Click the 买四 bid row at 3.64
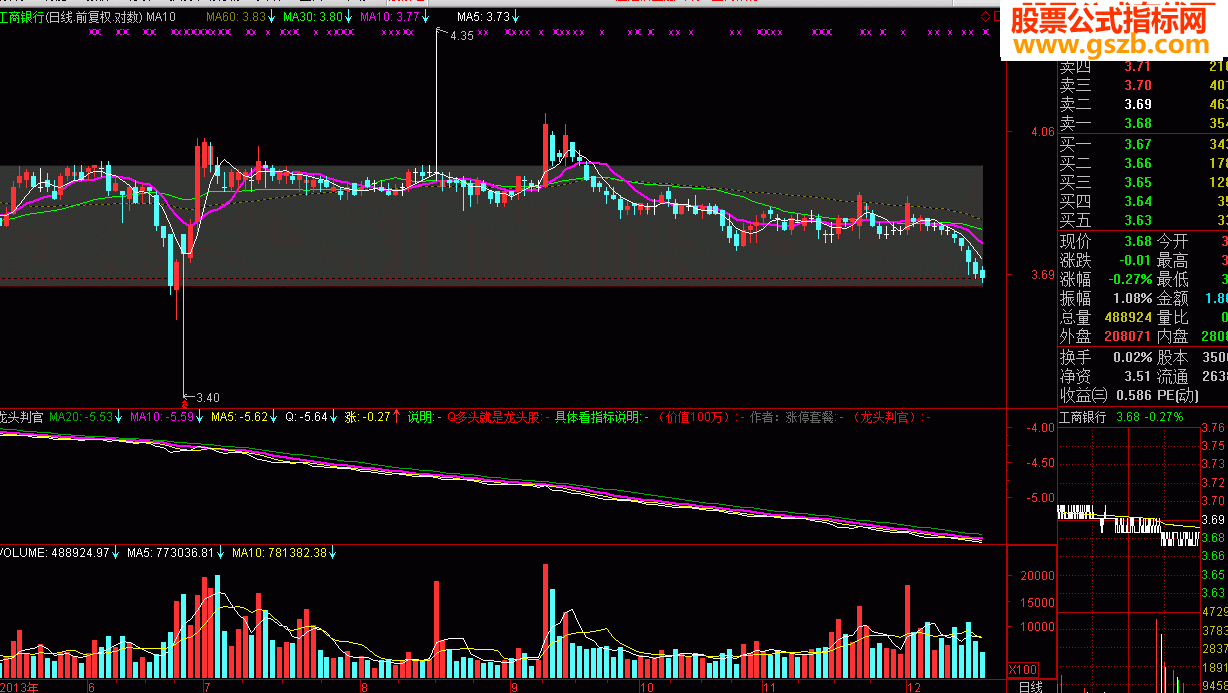This screenshot has width=1228, height=693. (x=1142, y=201)
